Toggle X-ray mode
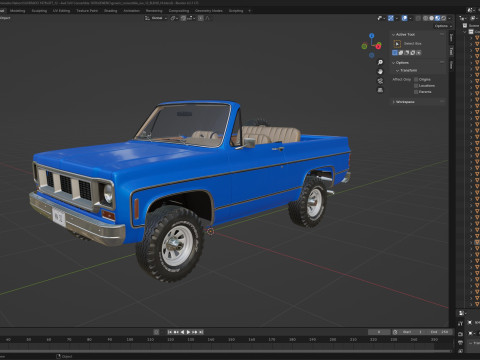480x360 pixels. [x=418, y=18]
